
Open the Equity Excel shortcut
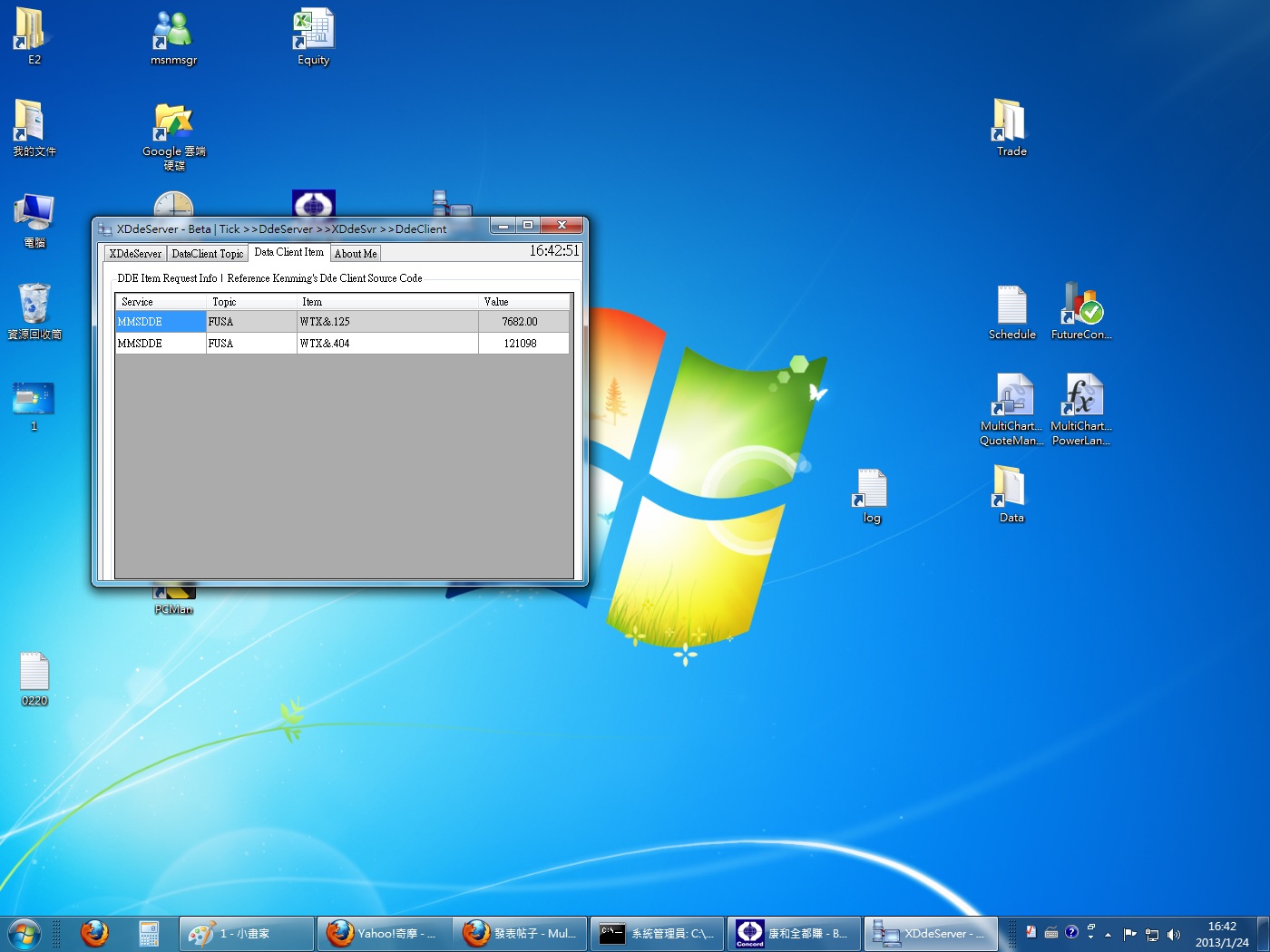point(314,36)
